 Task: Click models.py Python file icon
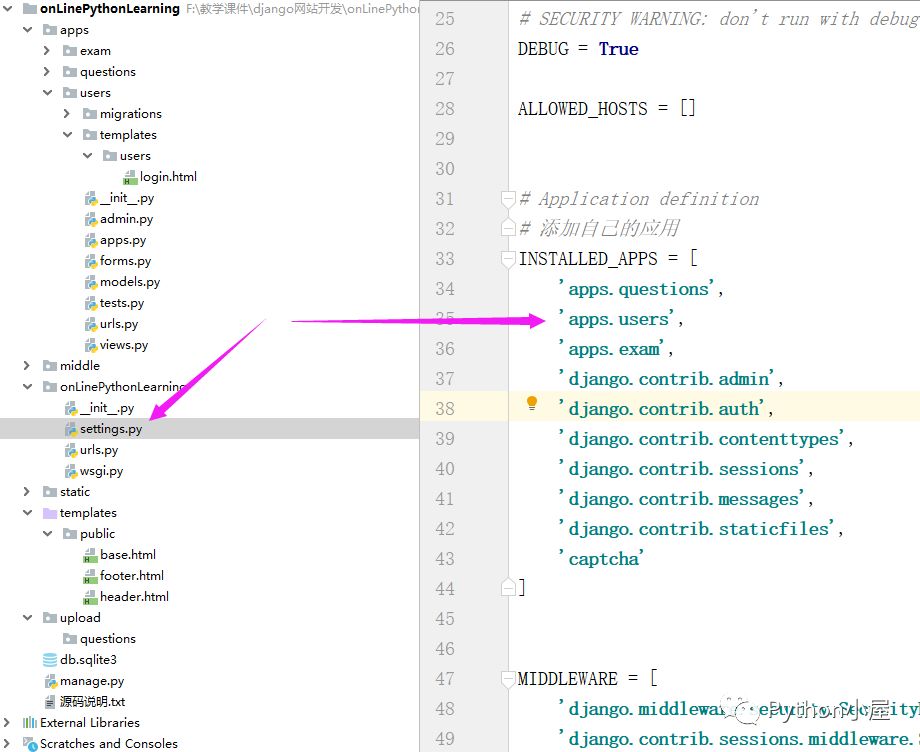point(91,282)
